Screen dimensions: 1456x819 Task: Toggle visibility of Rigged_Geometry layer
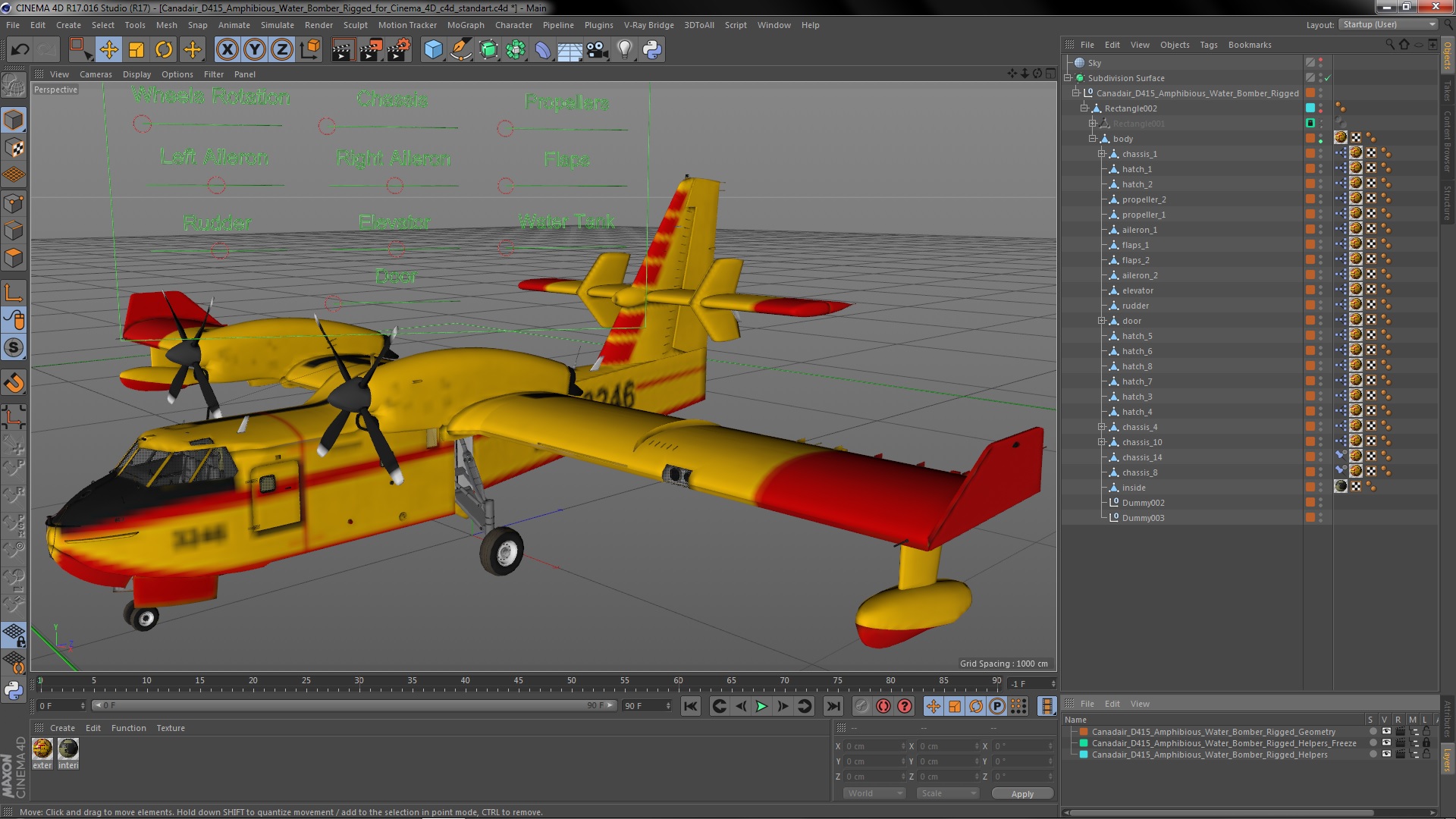[1386, 732]
